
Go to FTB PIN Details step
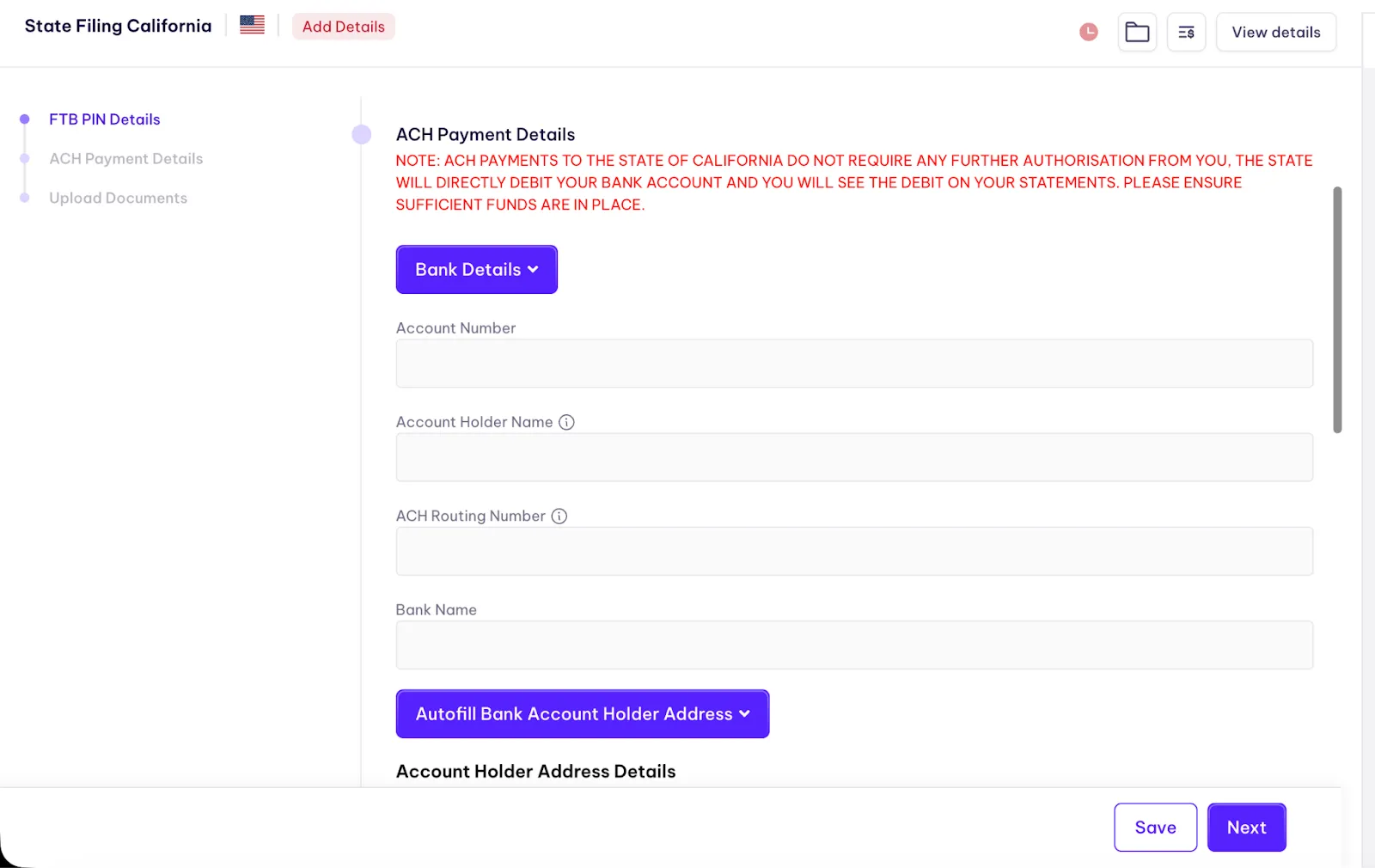105,119
